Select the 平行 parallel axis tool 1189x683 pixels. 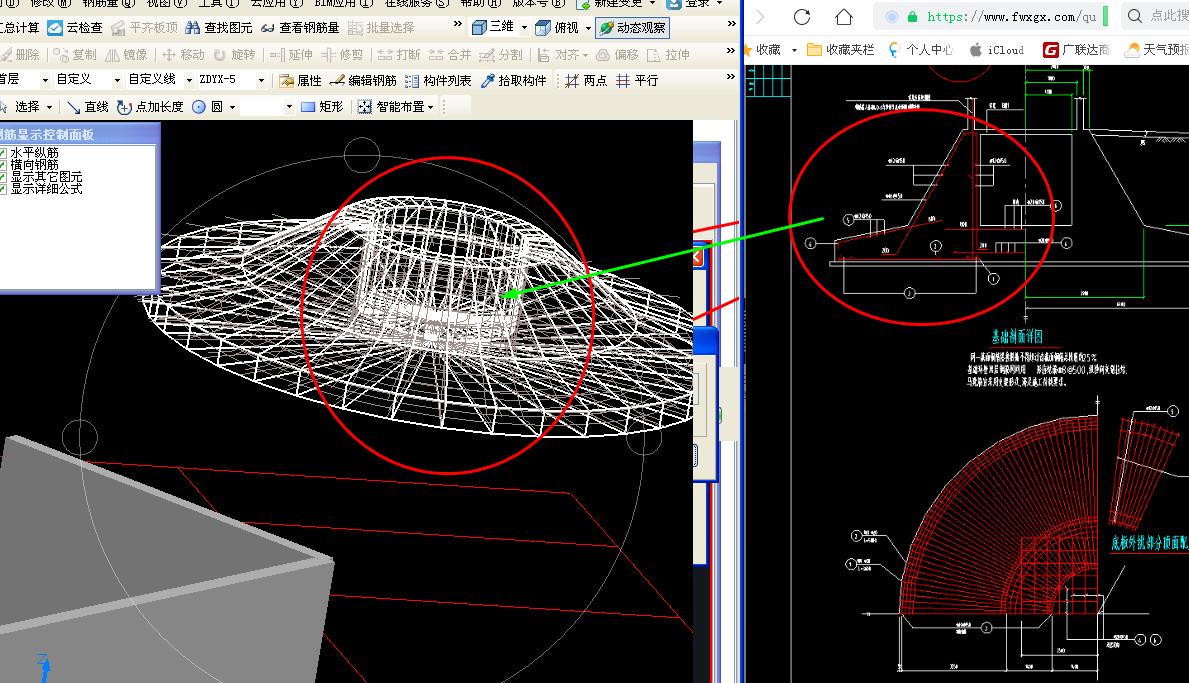coord(637,80)
